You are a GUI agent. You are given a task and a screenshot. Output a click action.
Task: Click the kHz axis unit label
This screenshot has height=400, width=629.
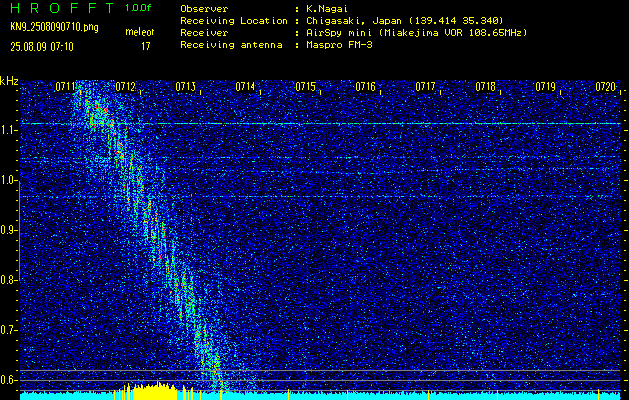(x=9, y=81)
